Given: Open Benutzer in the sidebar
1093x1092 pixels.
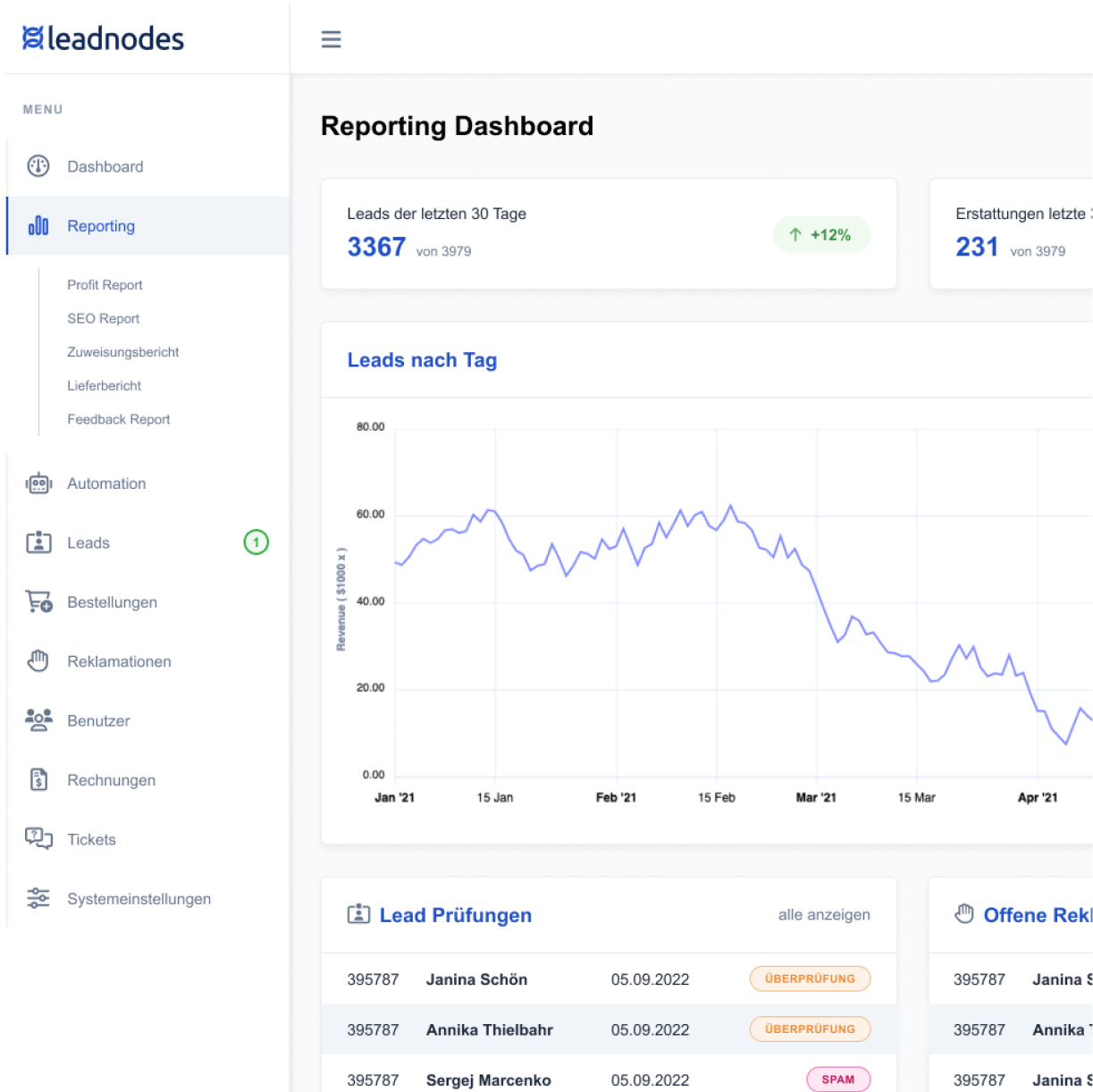Looking at the screenshot, I should pyautogui.click(x=148, y=720).
